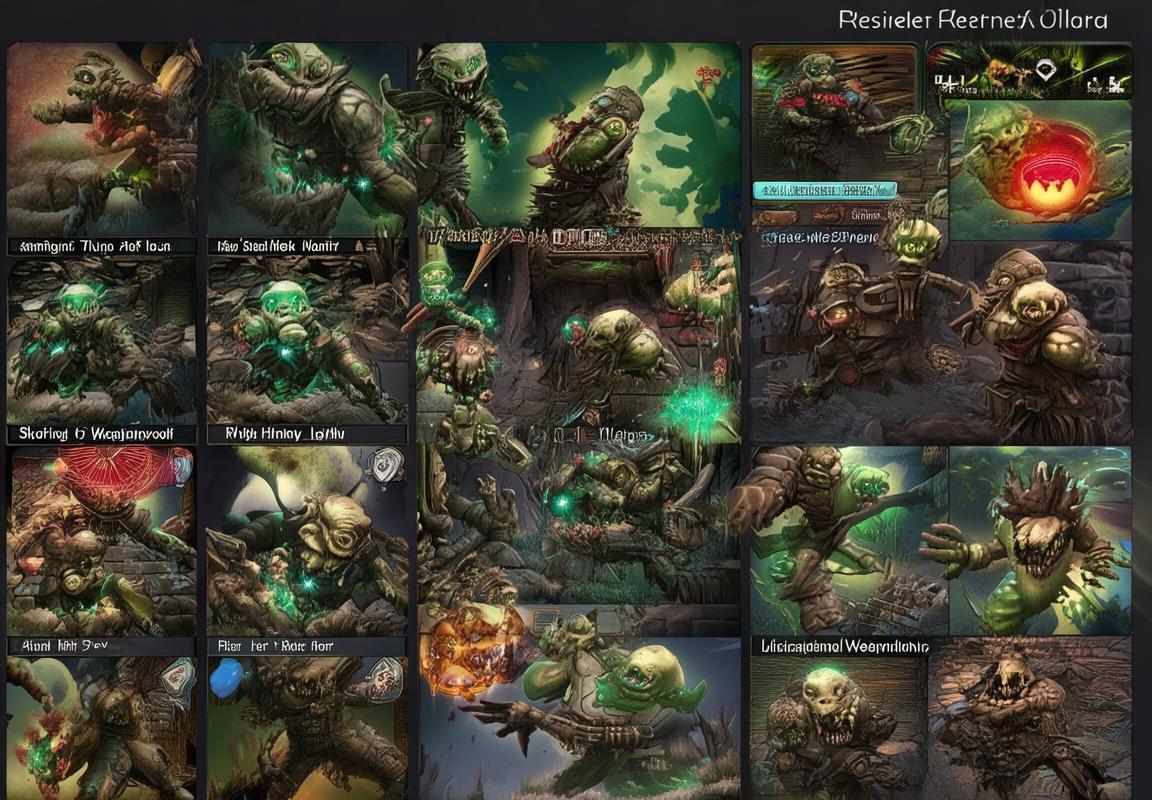
Task: Click the red-brown button beside 'Grinino'
Action: pos(827,216)
